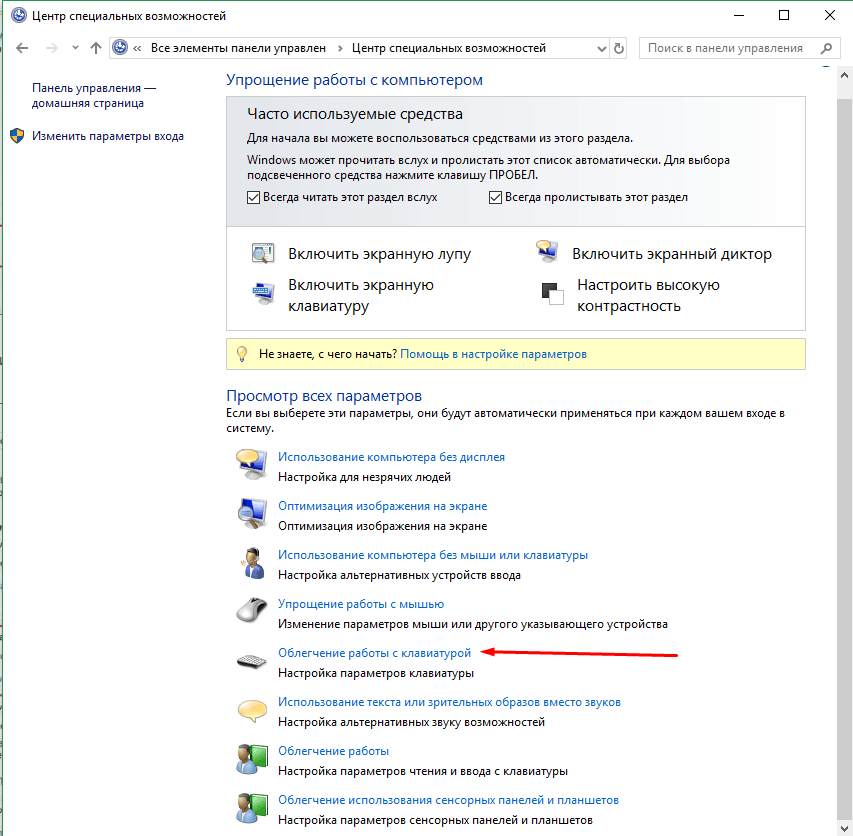
Task: Open Упрощение работы с мышью link
Action: [x=361, y=604]
